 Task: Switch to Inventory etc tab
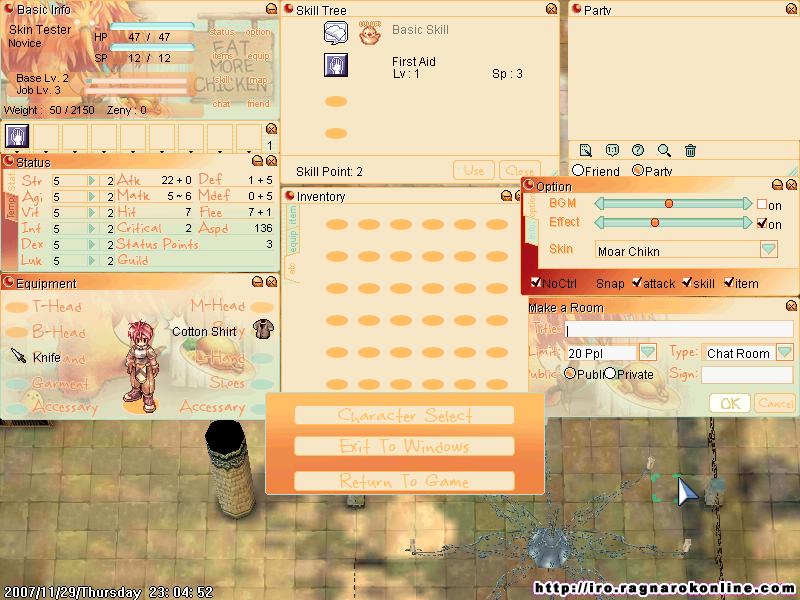tap(292, 267)
